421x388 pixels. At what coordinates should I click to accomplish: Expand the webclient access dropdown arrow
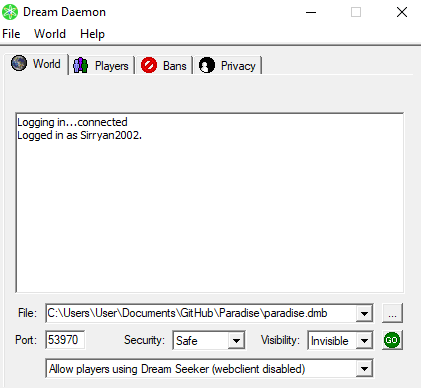(x=364, y=369)
